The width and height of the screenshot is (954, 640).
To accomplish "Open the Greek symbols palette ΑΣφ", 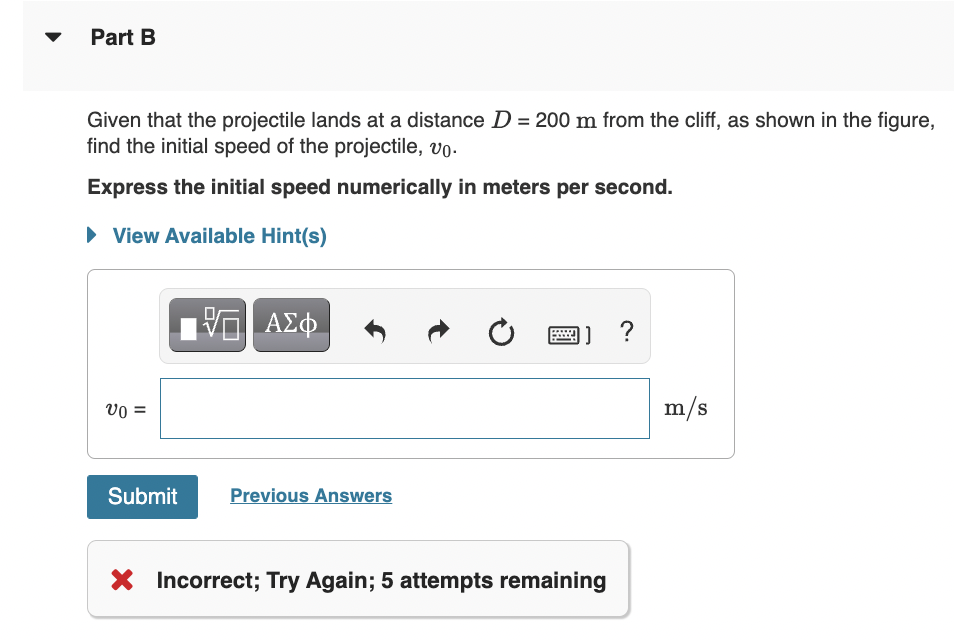I will pos(291,324).
